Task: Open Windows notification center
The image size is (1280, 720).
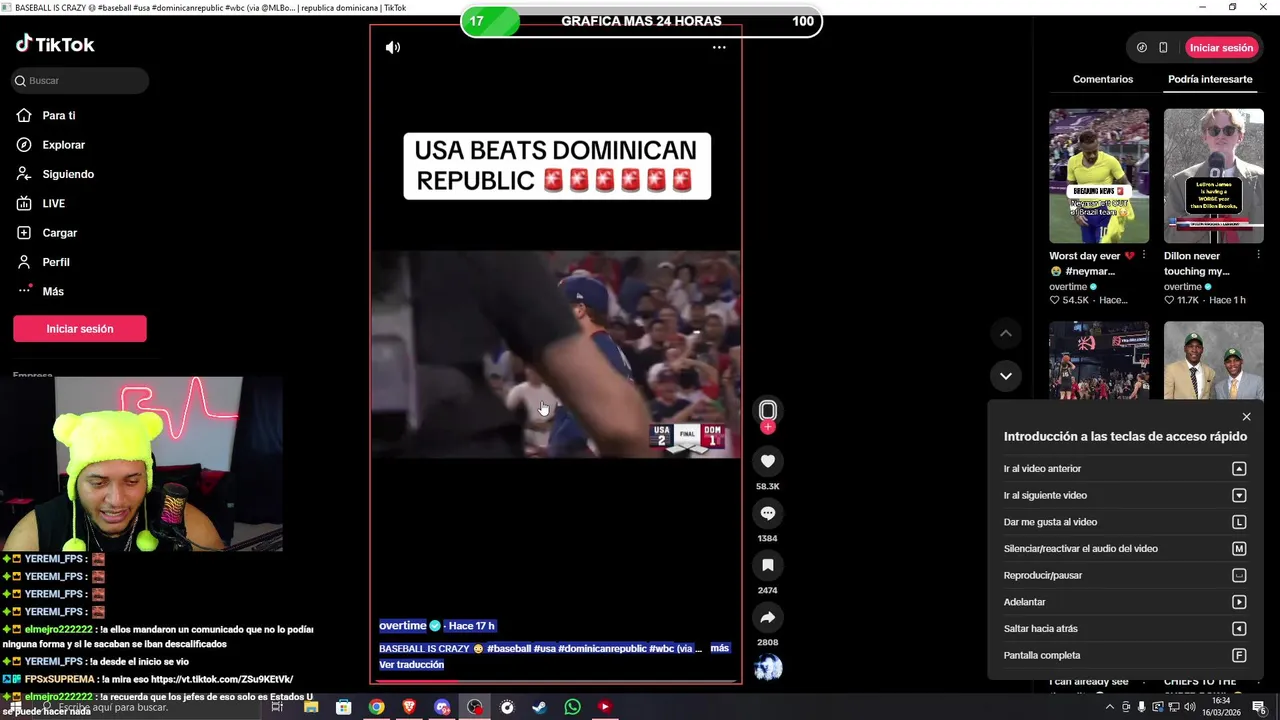Action: coord(1259,707)
